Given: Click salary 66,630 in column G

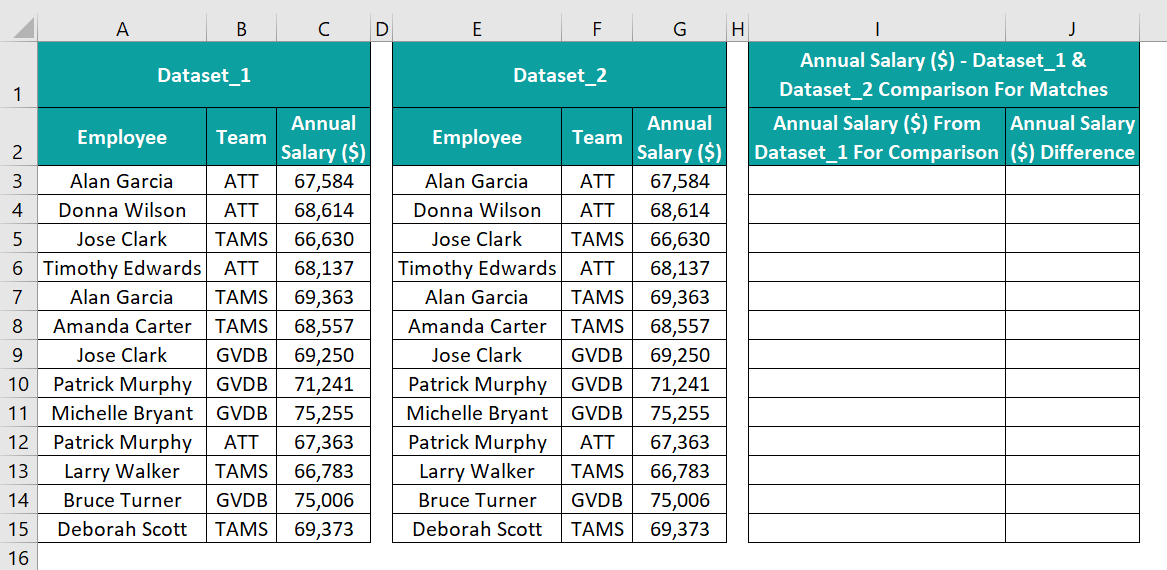Looking at the screenshot, I should (x=679, y=239).
